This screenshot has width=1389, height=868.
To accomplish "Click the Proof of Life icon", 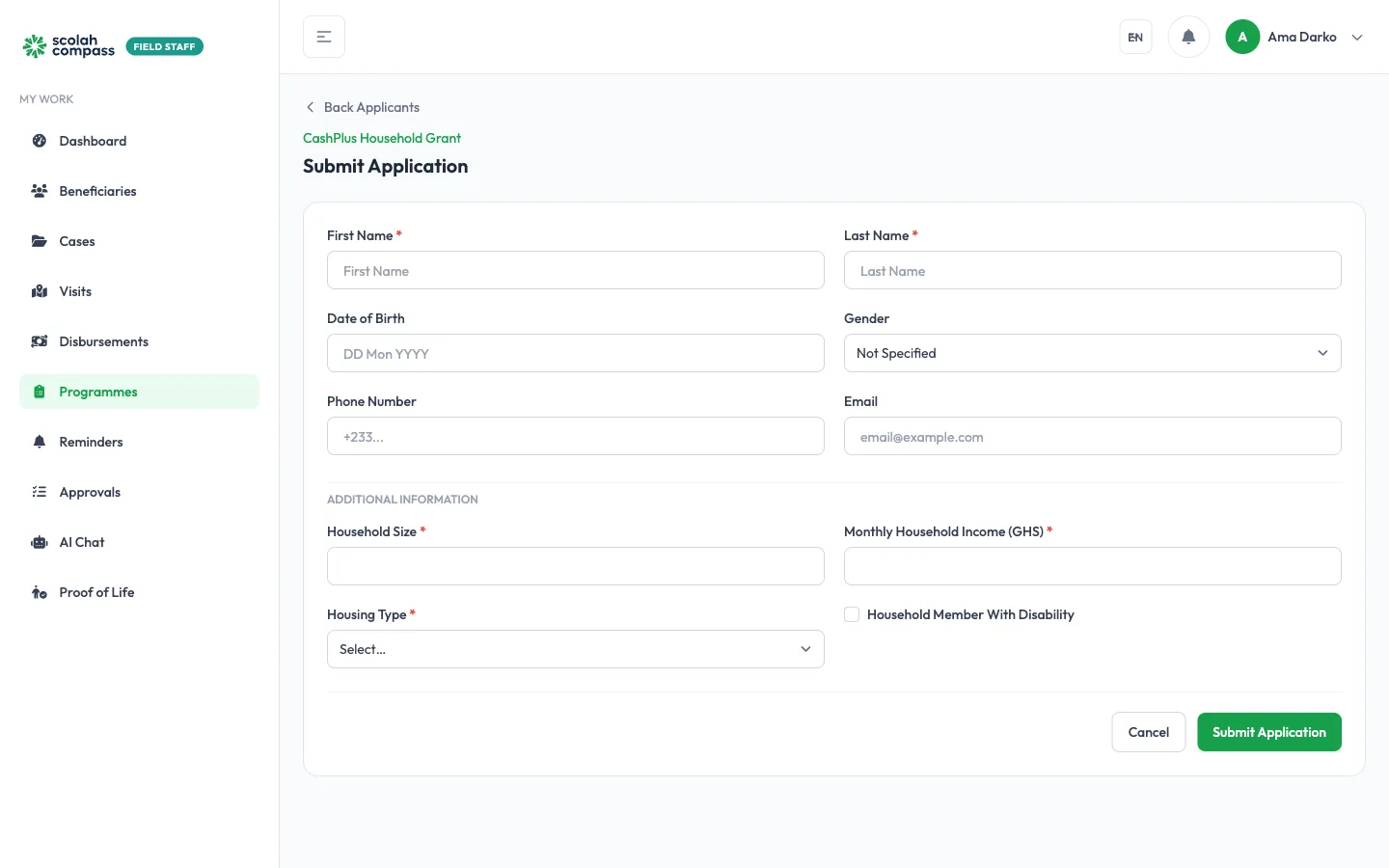I will [40, 592].
